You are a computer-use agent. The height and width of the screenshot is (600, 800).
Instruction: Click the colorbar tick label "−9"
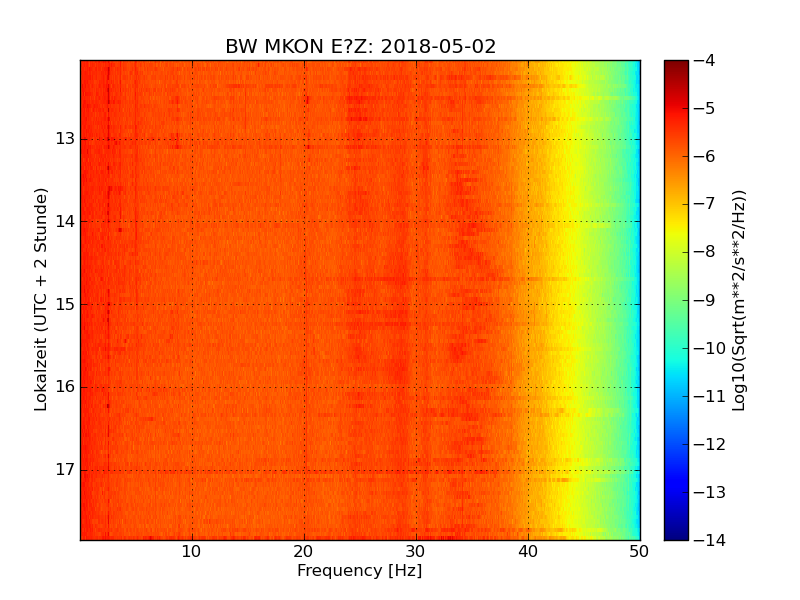pyautogui.click(x=705, y=300)
